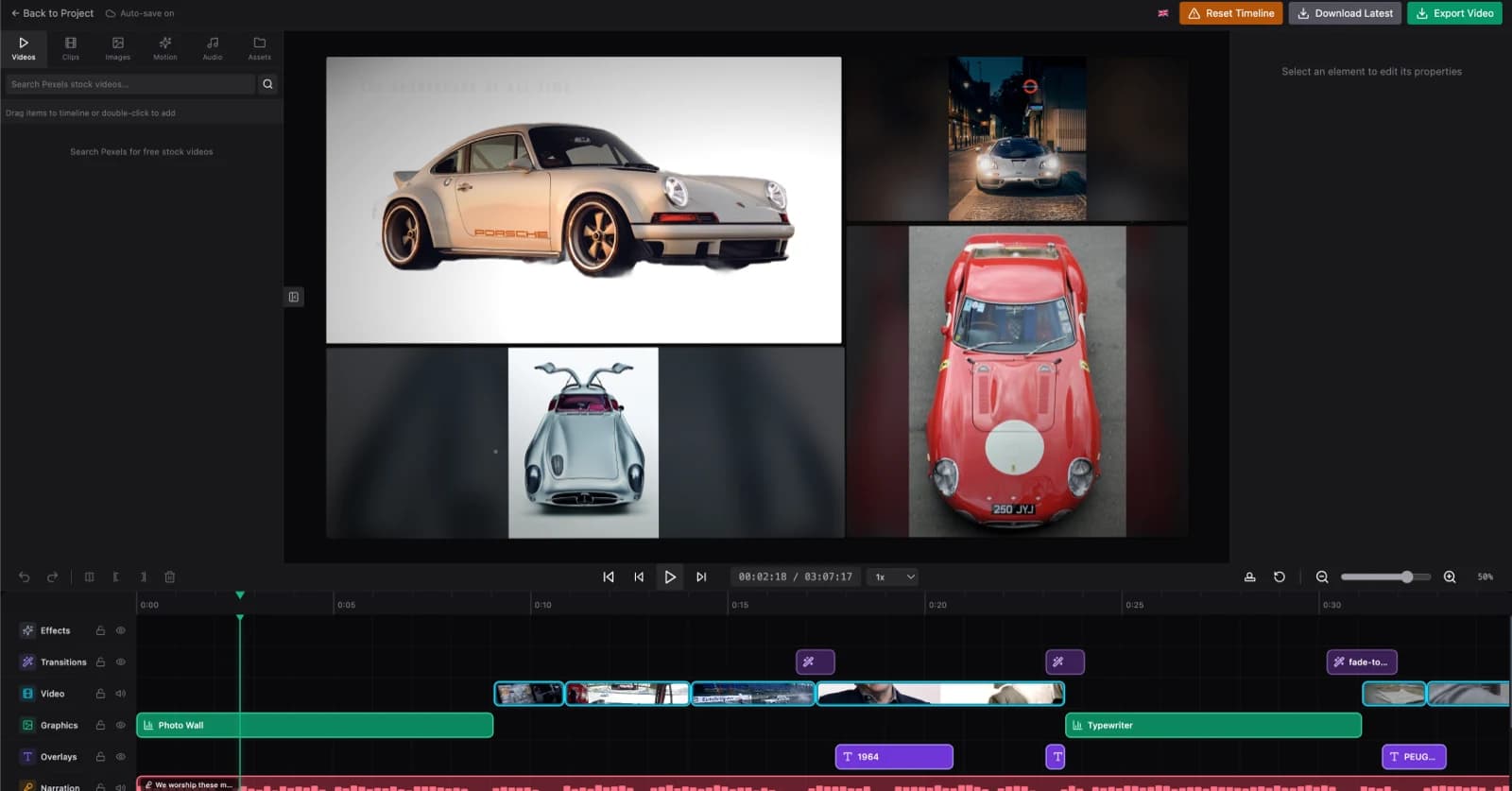The image size is (1512, 791).
Task: Hide the Overlays track
Action: 121,757
